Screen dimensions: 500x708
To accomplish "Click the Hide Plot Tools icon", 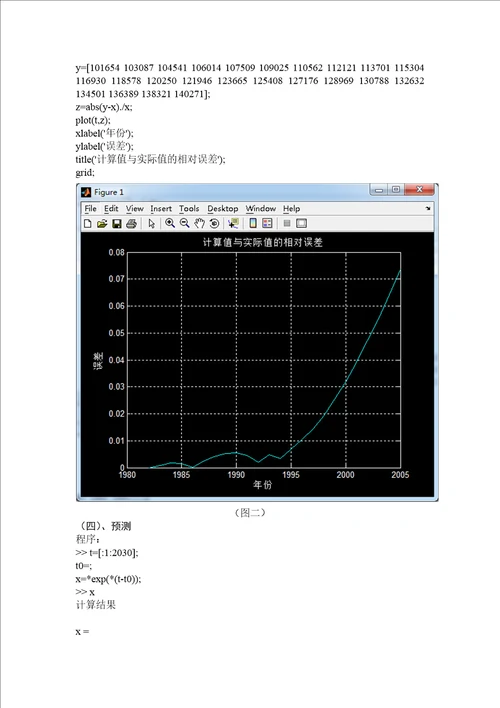I will pyautogui.click(x=287, y=223).
